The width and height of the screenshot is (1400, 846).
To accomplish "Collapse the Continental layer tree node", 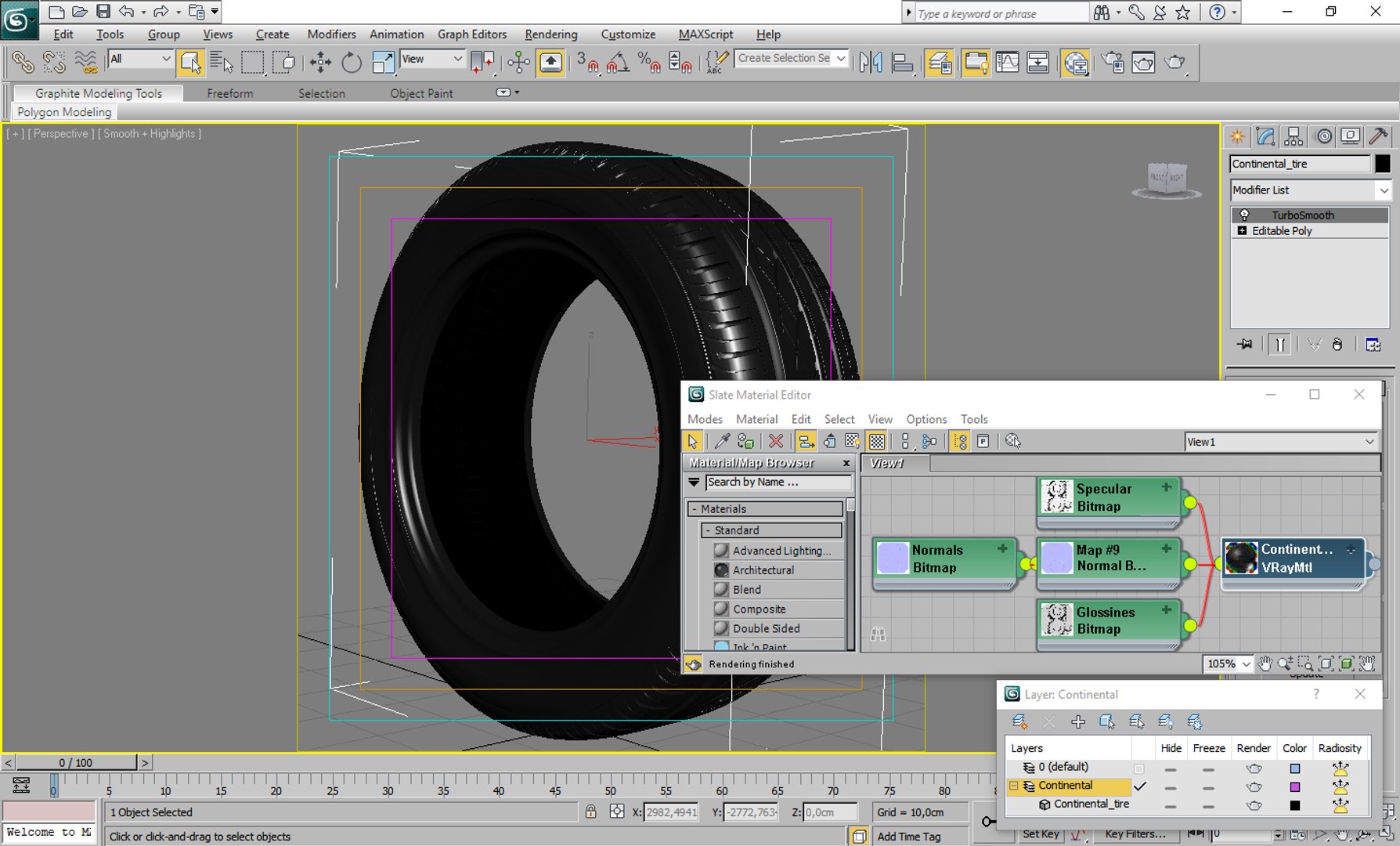I will click(1013, 786).
